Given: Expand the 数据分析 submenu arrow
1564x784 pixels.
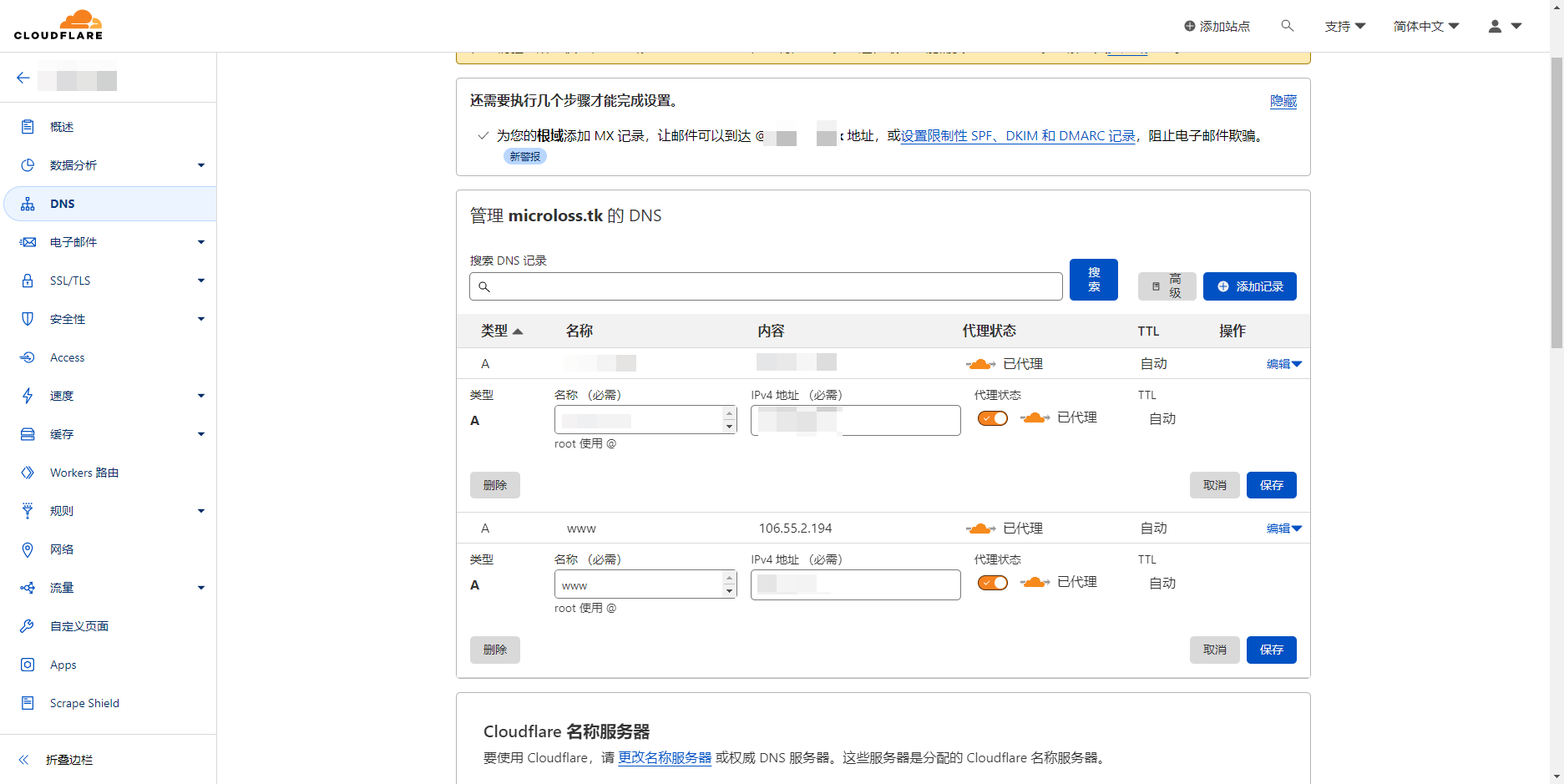Looking at the screenshot, I should [x=201, y=165].
